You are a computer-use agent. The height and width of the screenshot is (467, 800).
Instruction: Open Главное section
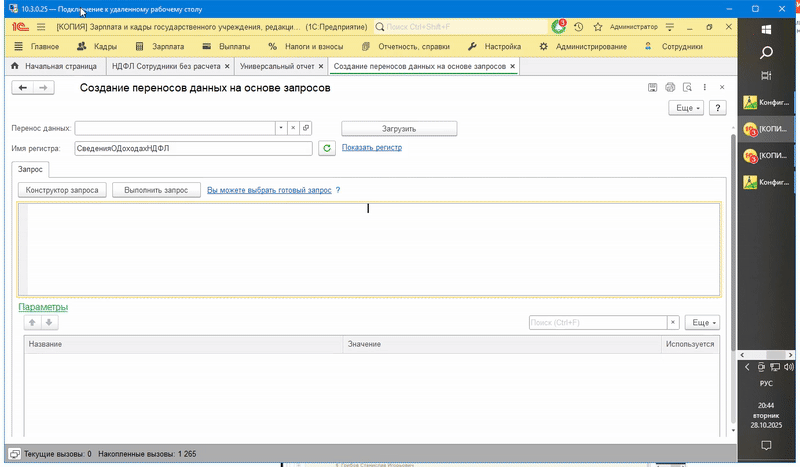36,46
